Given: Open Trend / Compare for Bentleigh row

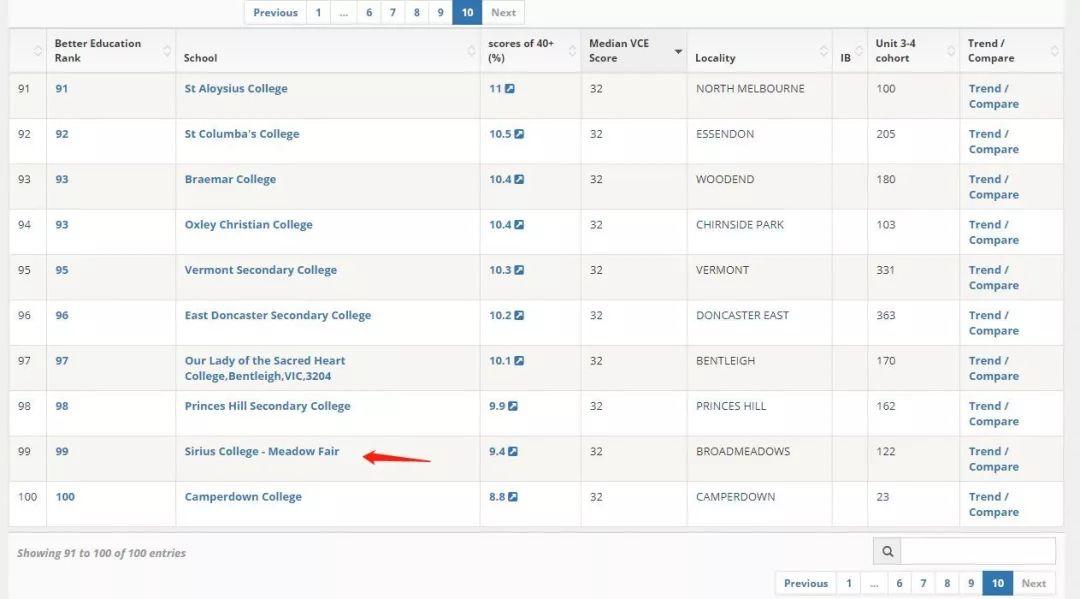Looking at the screenshot, I should [993, 369].
